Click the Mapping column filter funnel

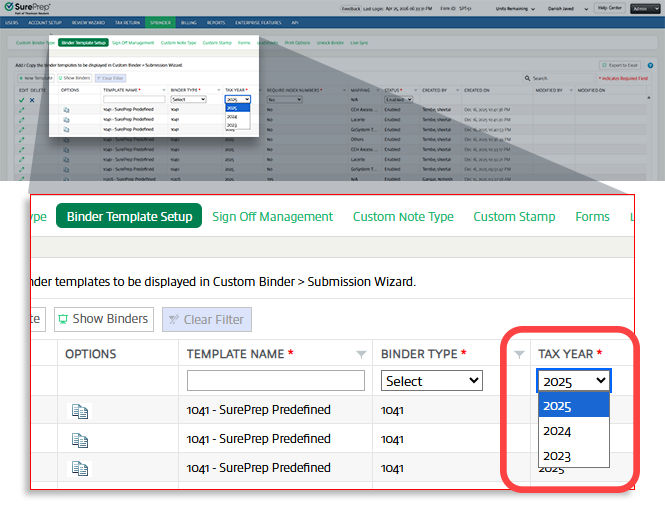point(377,90)
